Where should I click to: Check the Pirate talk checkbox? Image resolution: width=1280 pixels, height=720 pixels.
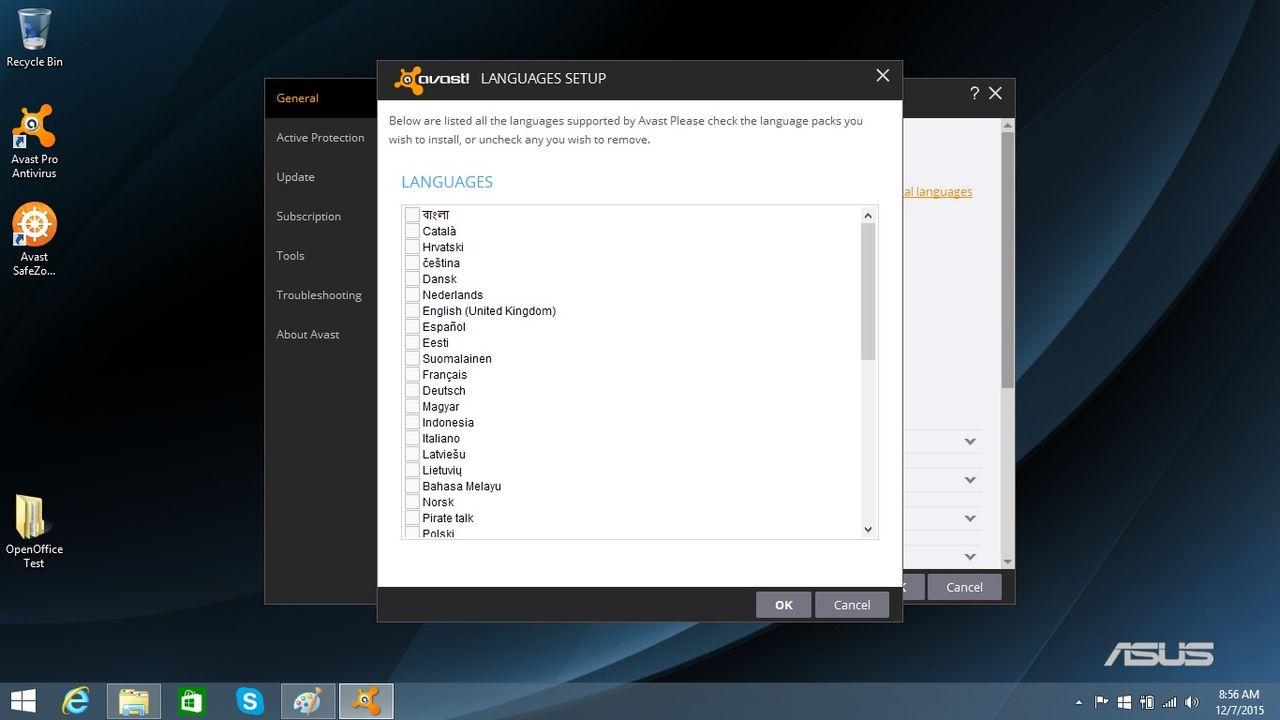tap(412, 518)
